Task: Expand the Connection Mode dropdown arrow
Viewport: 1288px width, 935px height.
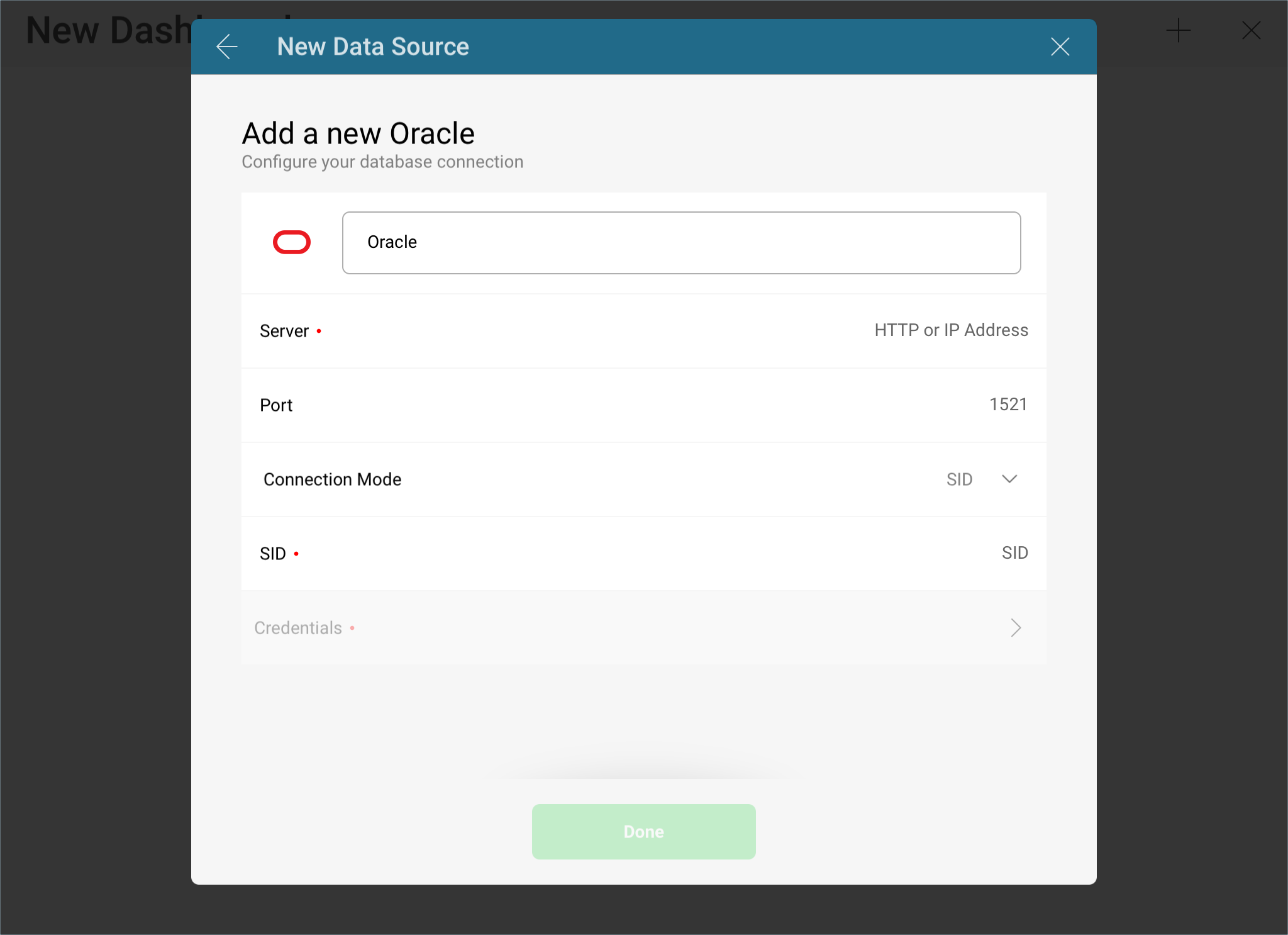Action: [1009, 479]
